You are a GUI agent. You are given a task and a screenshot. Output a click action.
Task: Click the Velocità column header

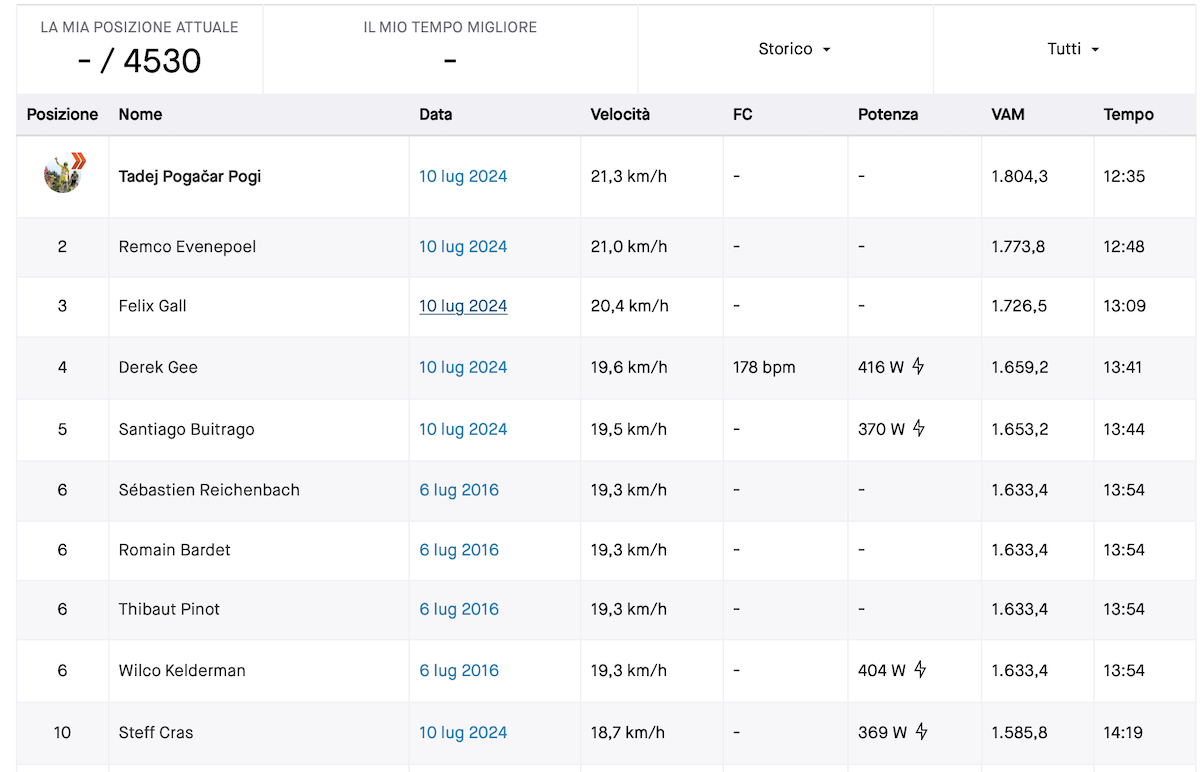(x=620, y=114)
